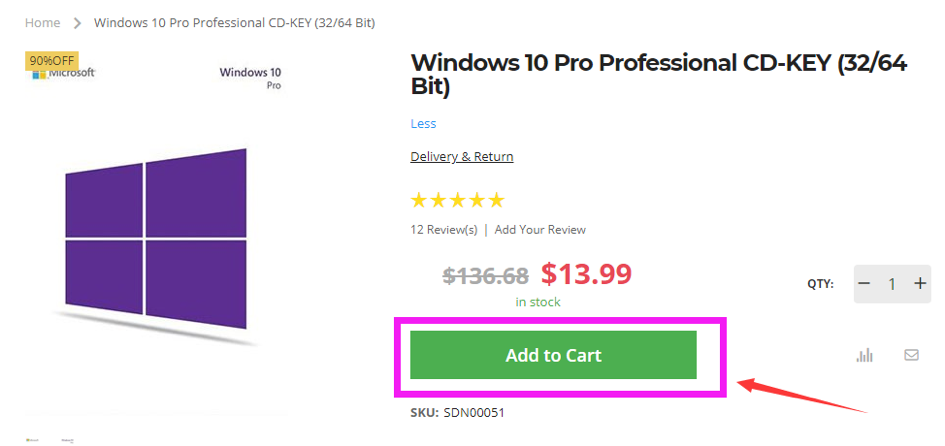This screenshot has height=446, width=945.
Task: Click the quantity field showing 1
Action: [892, 284]
